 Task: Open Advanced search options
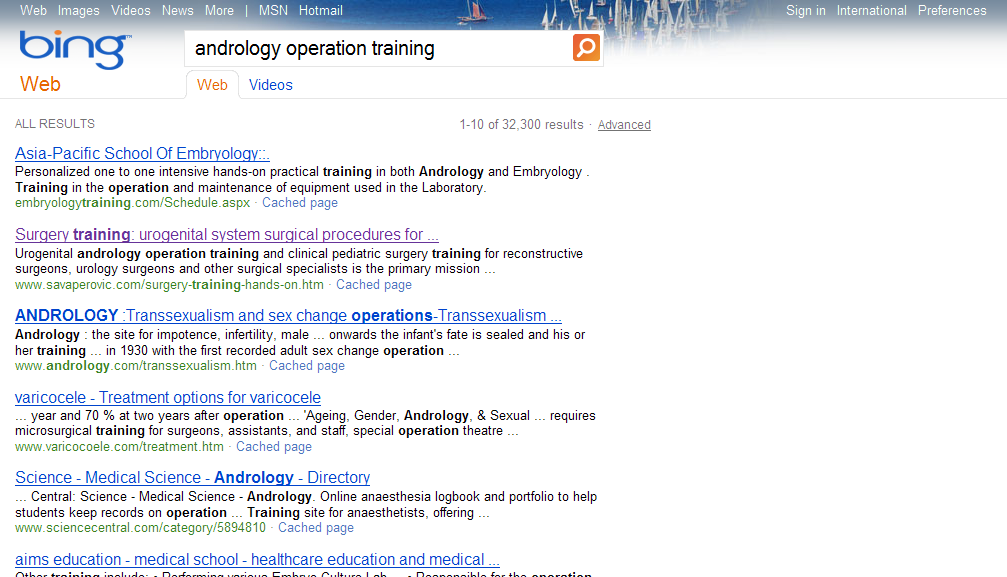(624, 125)
